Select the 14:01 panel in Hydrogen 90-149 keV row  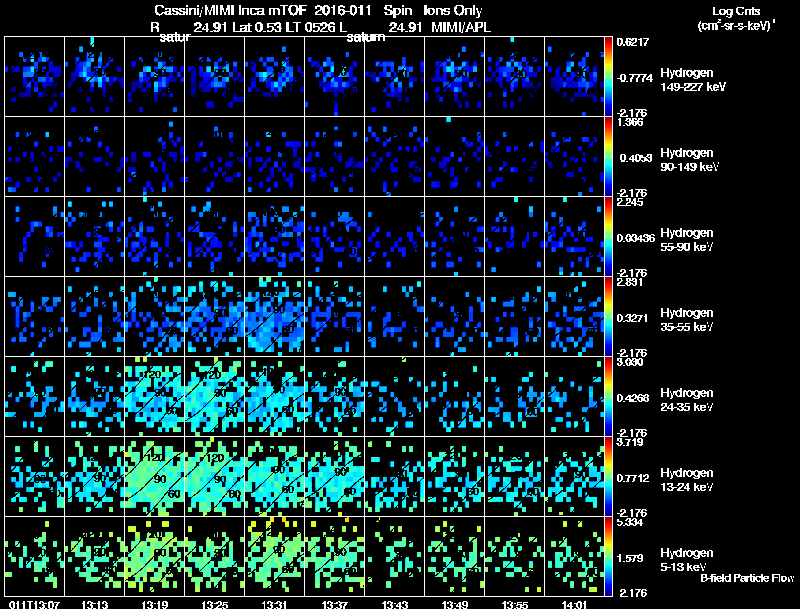574,157
